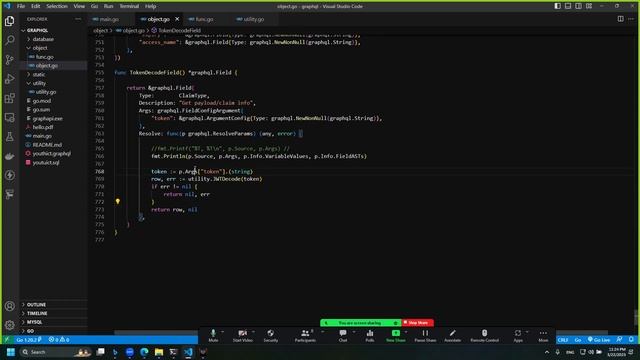Collapse the object folder
Screen dimensions: 640x360
click(40, 48)
